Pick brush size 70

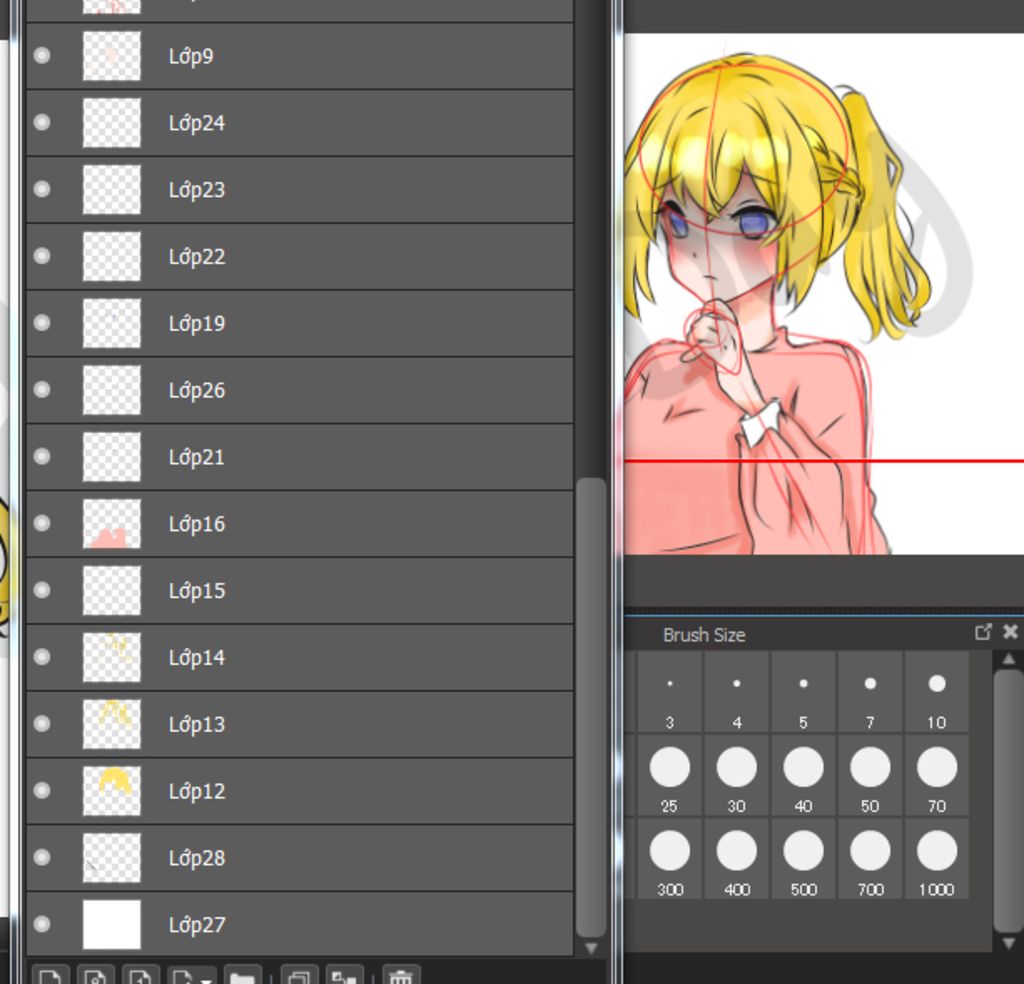tap(937, 776)
